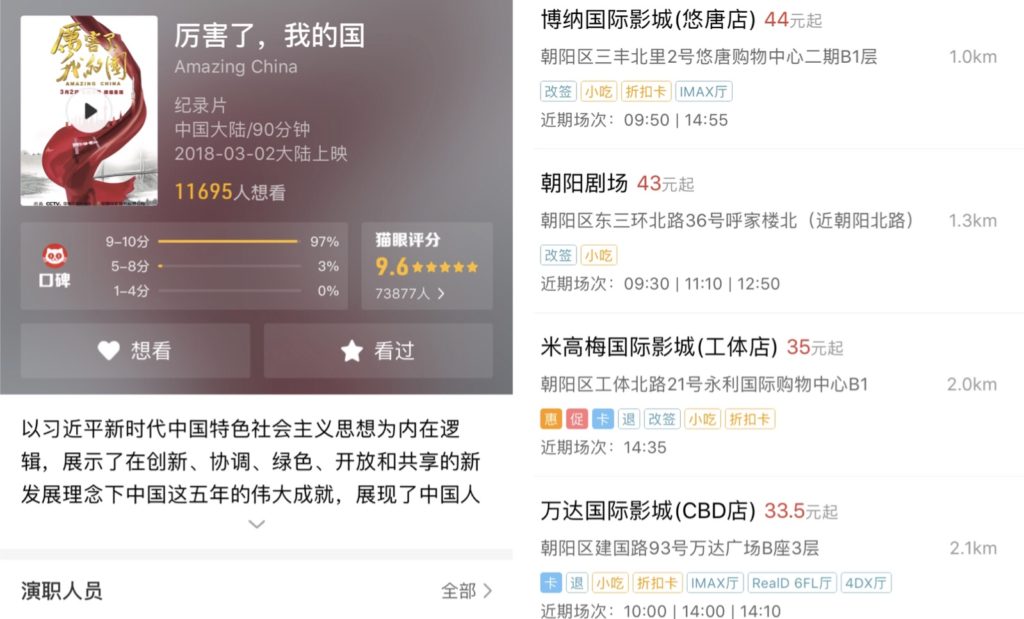Click the 退 tag under 米高梅国际影城
1024x619 pixels.
point(629,419)
